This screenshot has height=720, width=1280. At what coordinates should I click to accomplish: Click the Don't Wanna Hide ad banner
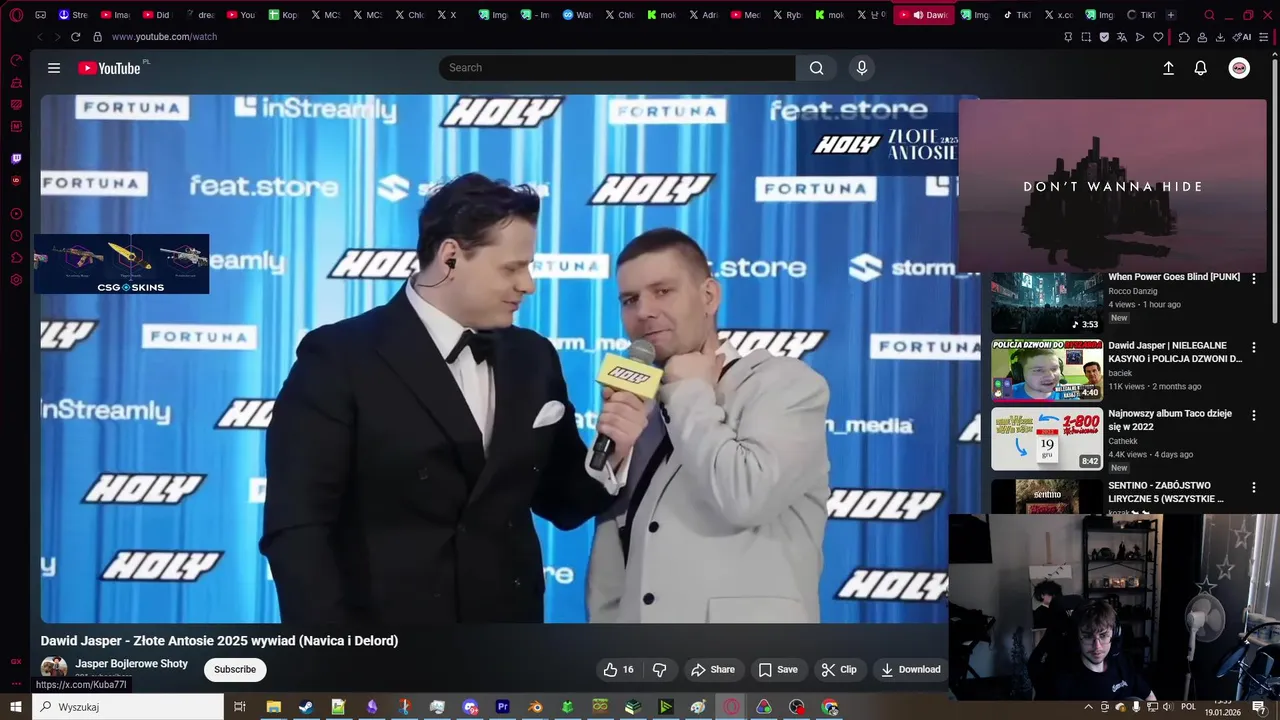(1113, 185)
